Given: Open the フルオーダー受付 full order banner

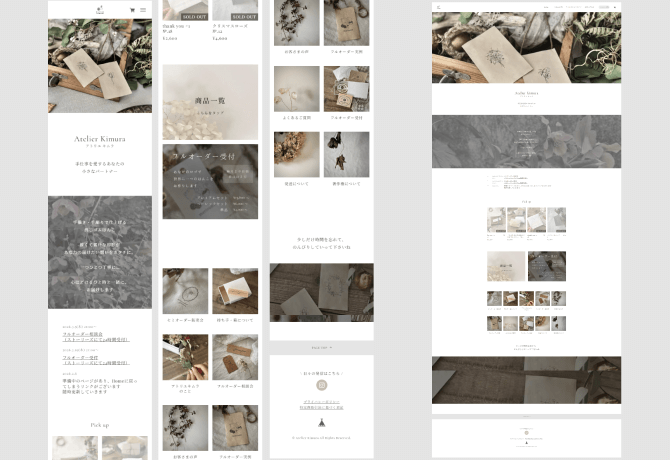Looking at the screenshot, I should click(210, 181).
